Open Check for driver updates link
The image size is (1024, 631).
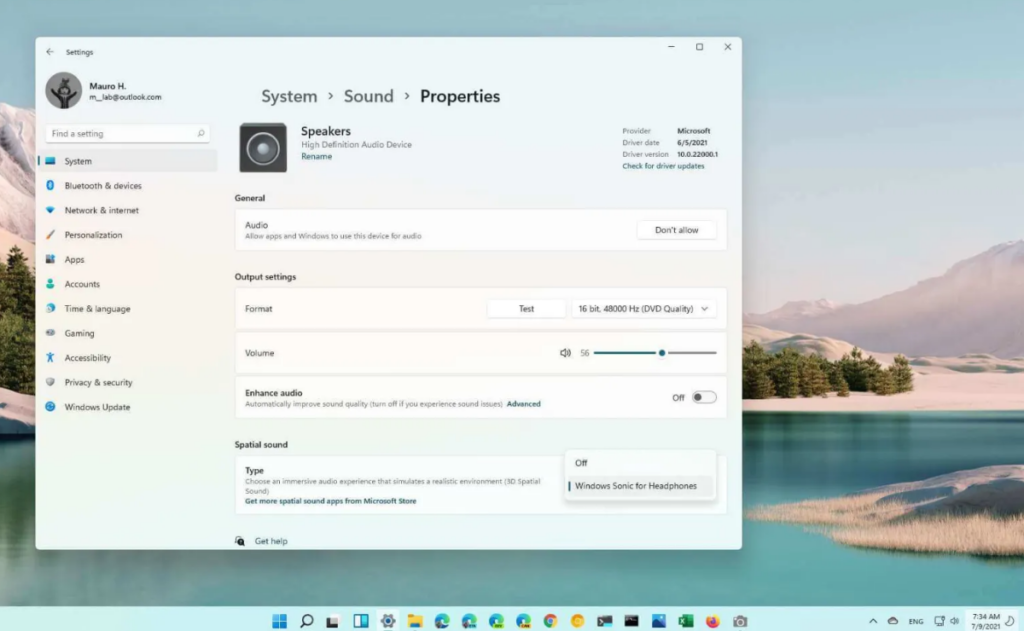(x=663, y=166)
